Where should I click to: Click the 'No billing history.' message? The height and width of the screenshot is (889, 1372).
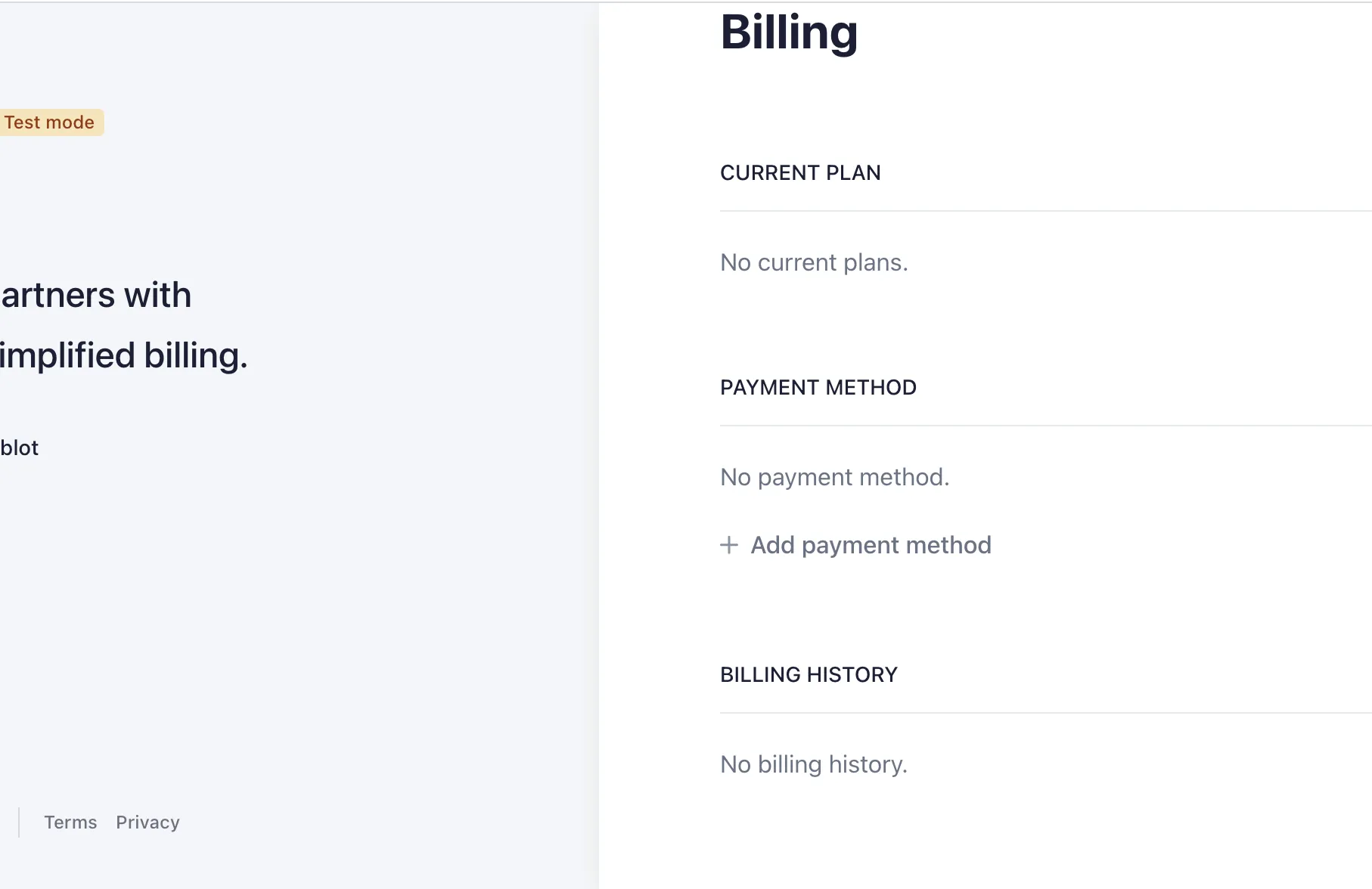(813, 764)
